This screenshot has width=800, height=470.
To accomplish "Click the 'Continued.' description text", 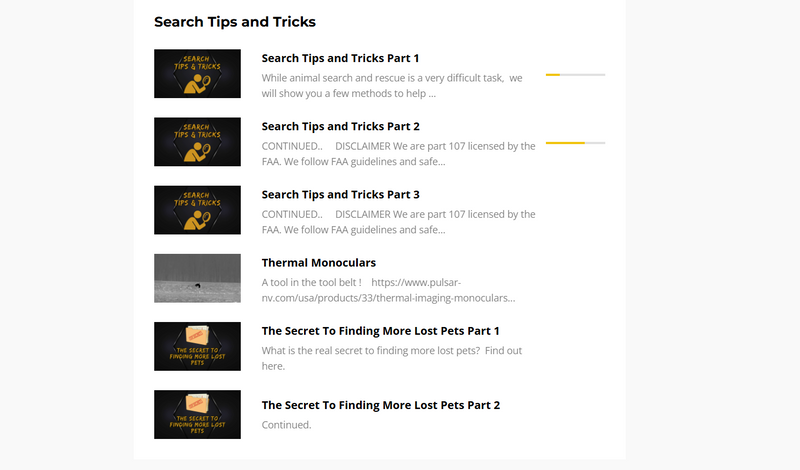I will (286, 425).
